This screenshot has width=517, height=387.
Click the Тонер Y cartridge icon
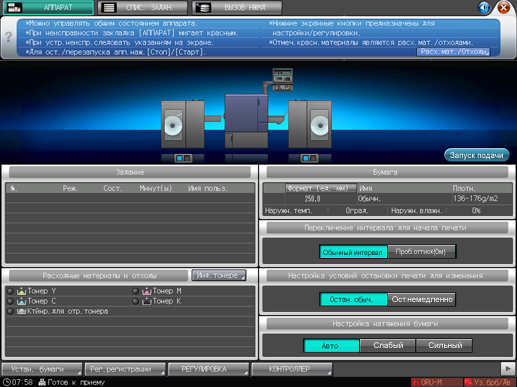tap(22, 291)
